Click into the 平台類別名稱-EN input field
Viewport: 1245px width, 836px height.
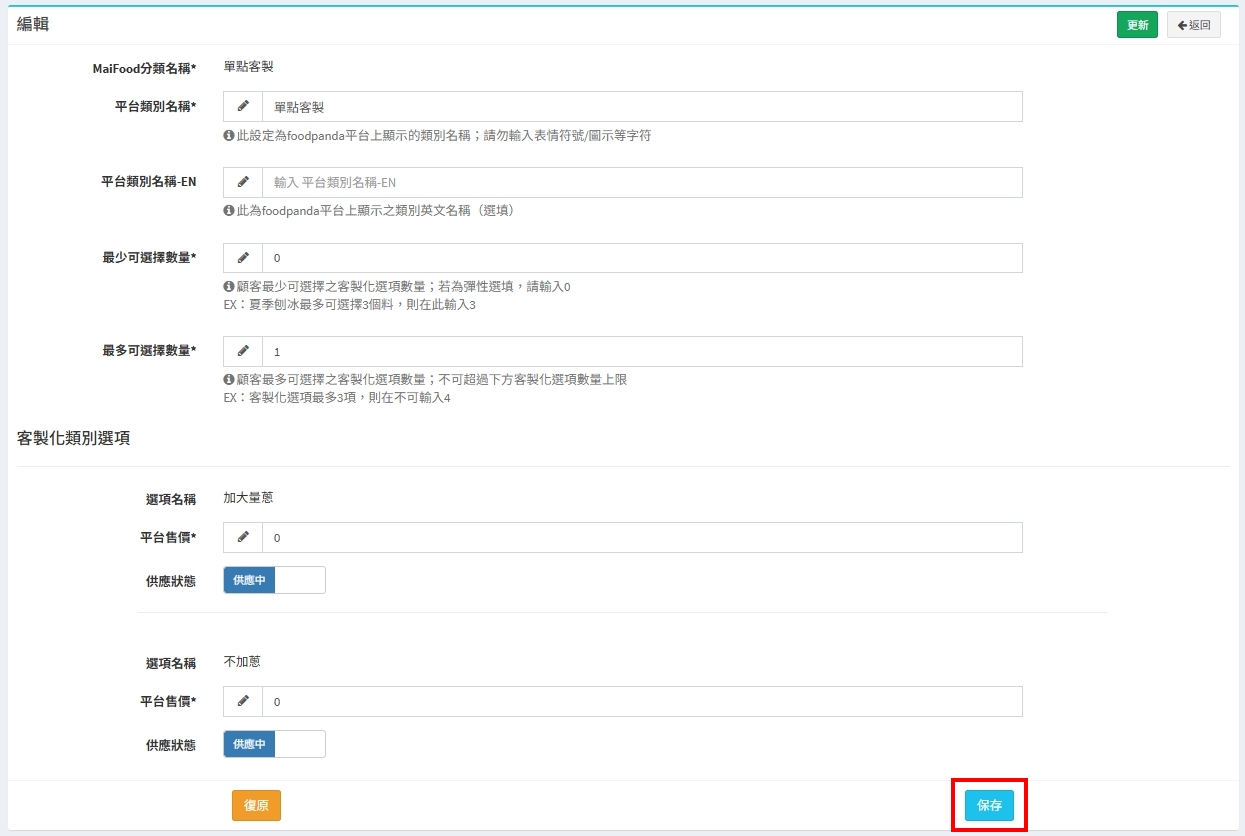point(641,182)
